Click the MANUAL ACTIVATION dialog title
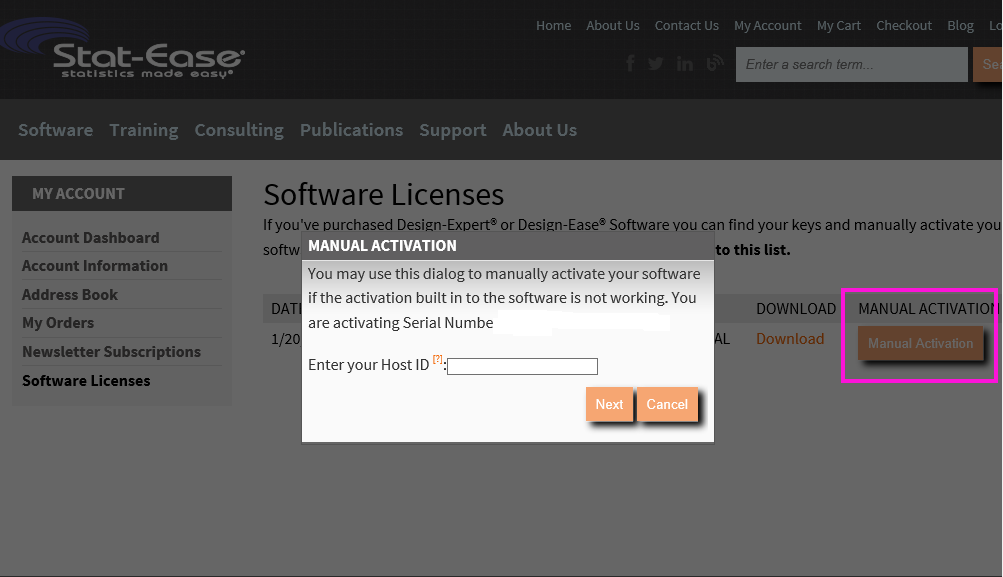Screen dimensions: 1003x577 383,246
